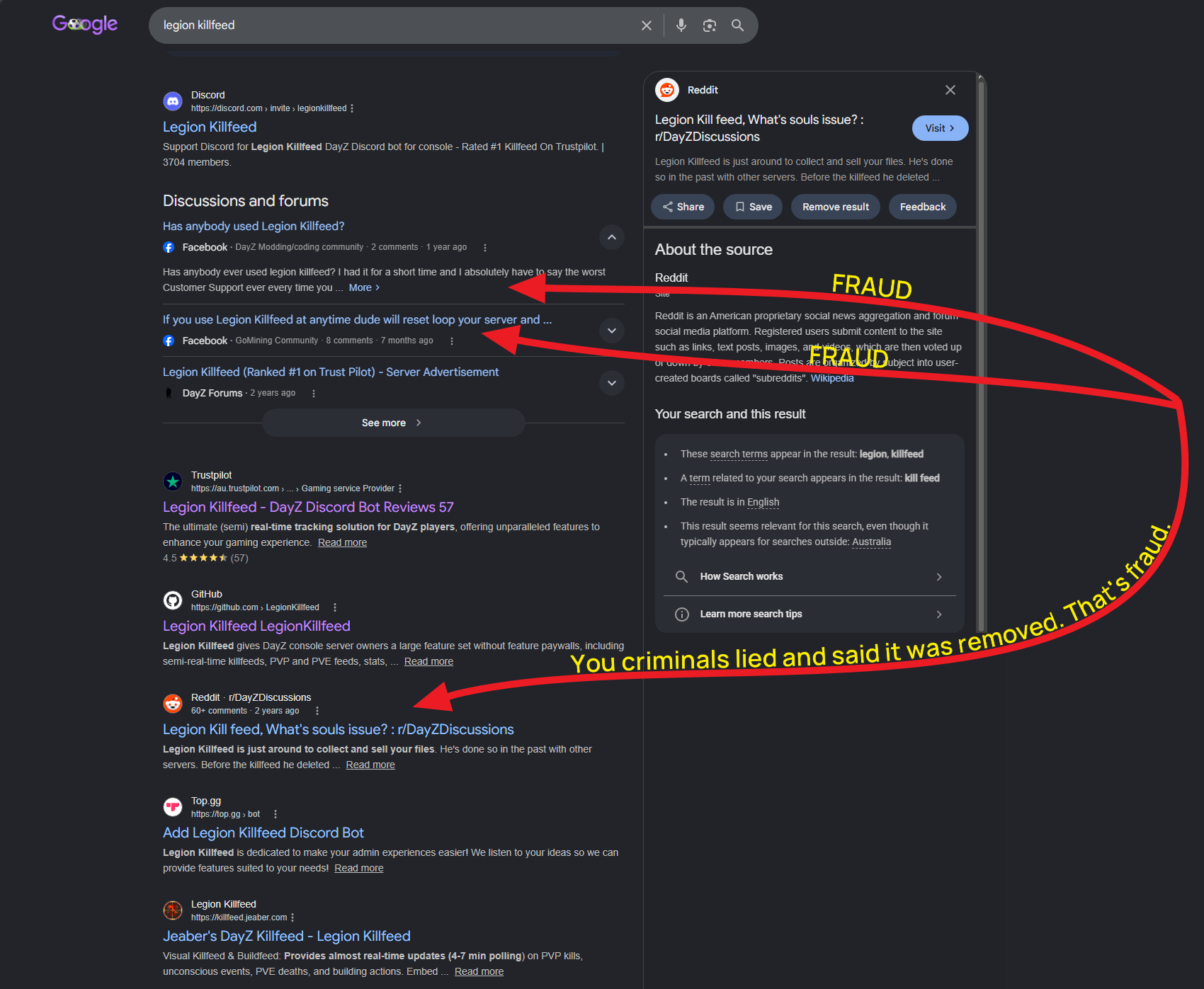Click the DayZ Forums favicon
The width and height of the screenshot is (1204, 989).
pyautogui.click(x=169, y=393)
